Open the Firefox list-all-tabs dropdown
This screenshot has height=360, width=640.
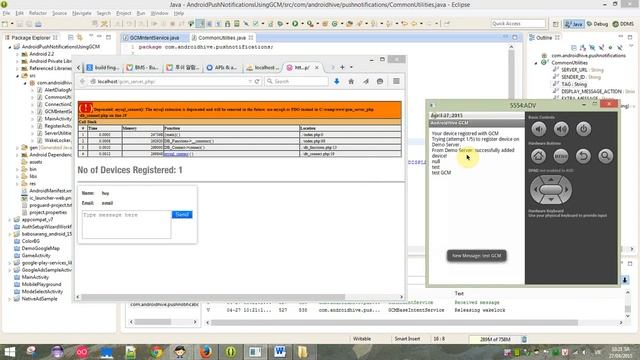pos(351,67)
